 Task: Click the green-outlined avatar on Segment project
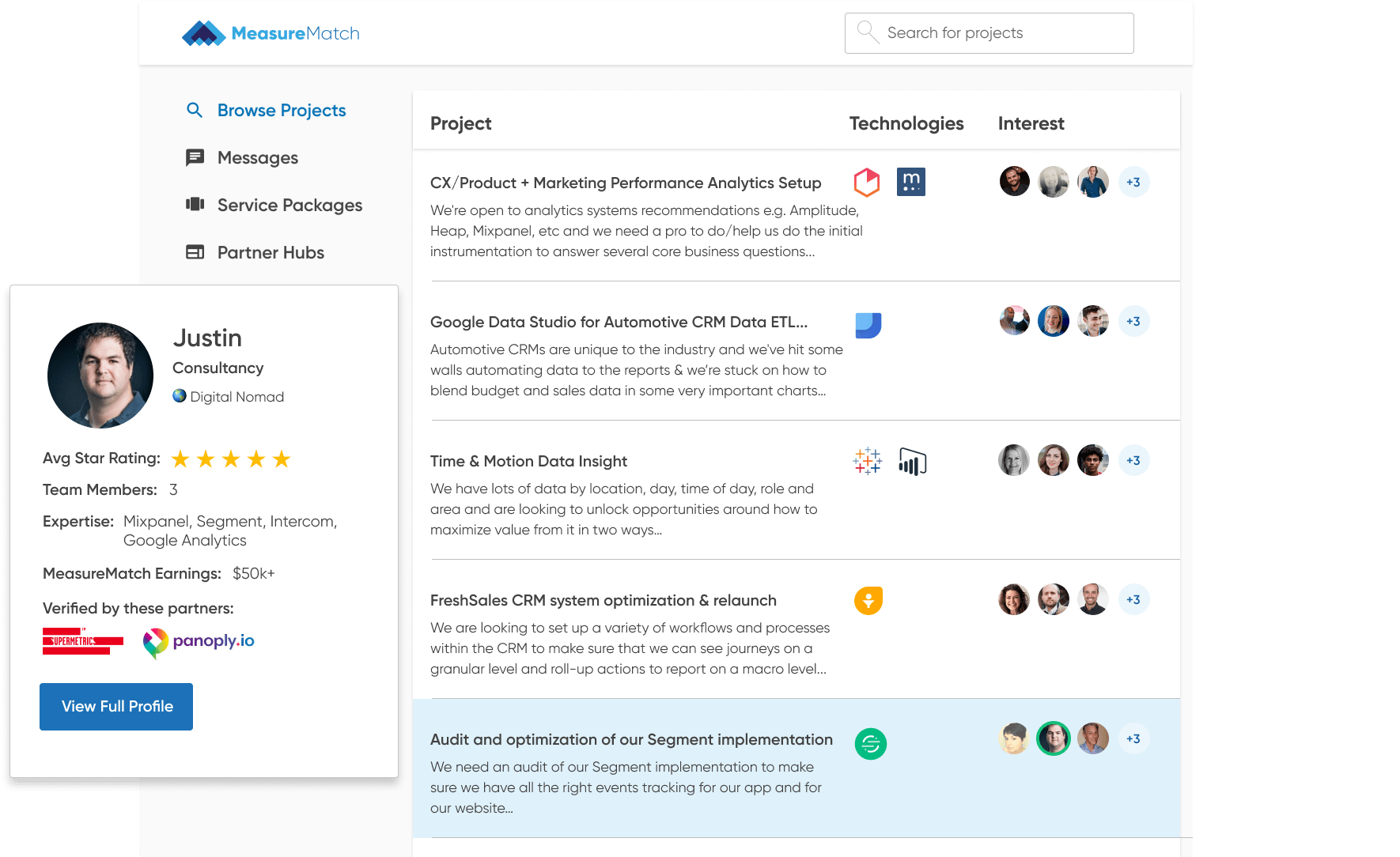coord(1054,738)
